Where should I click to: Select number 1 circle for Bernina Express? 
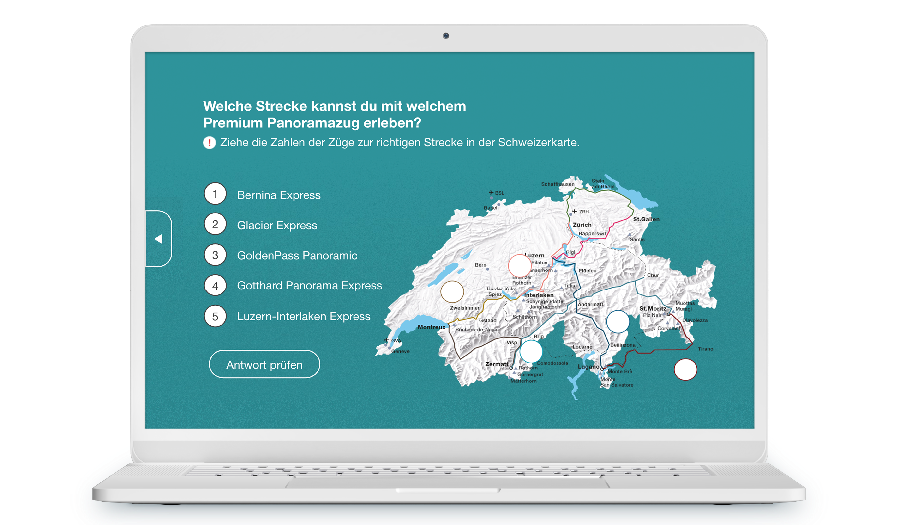tap(215, 194)
